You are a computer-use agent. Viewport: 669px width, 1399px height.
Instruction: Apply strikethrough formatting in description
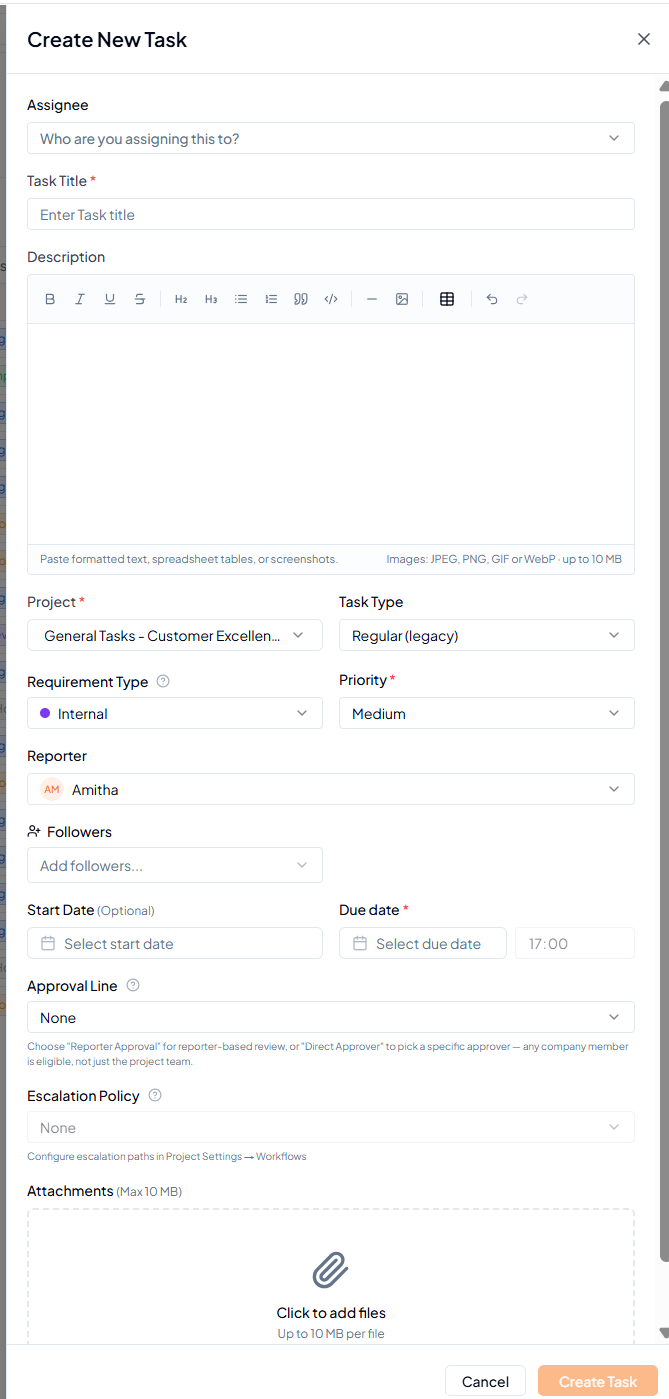point(140,299)
